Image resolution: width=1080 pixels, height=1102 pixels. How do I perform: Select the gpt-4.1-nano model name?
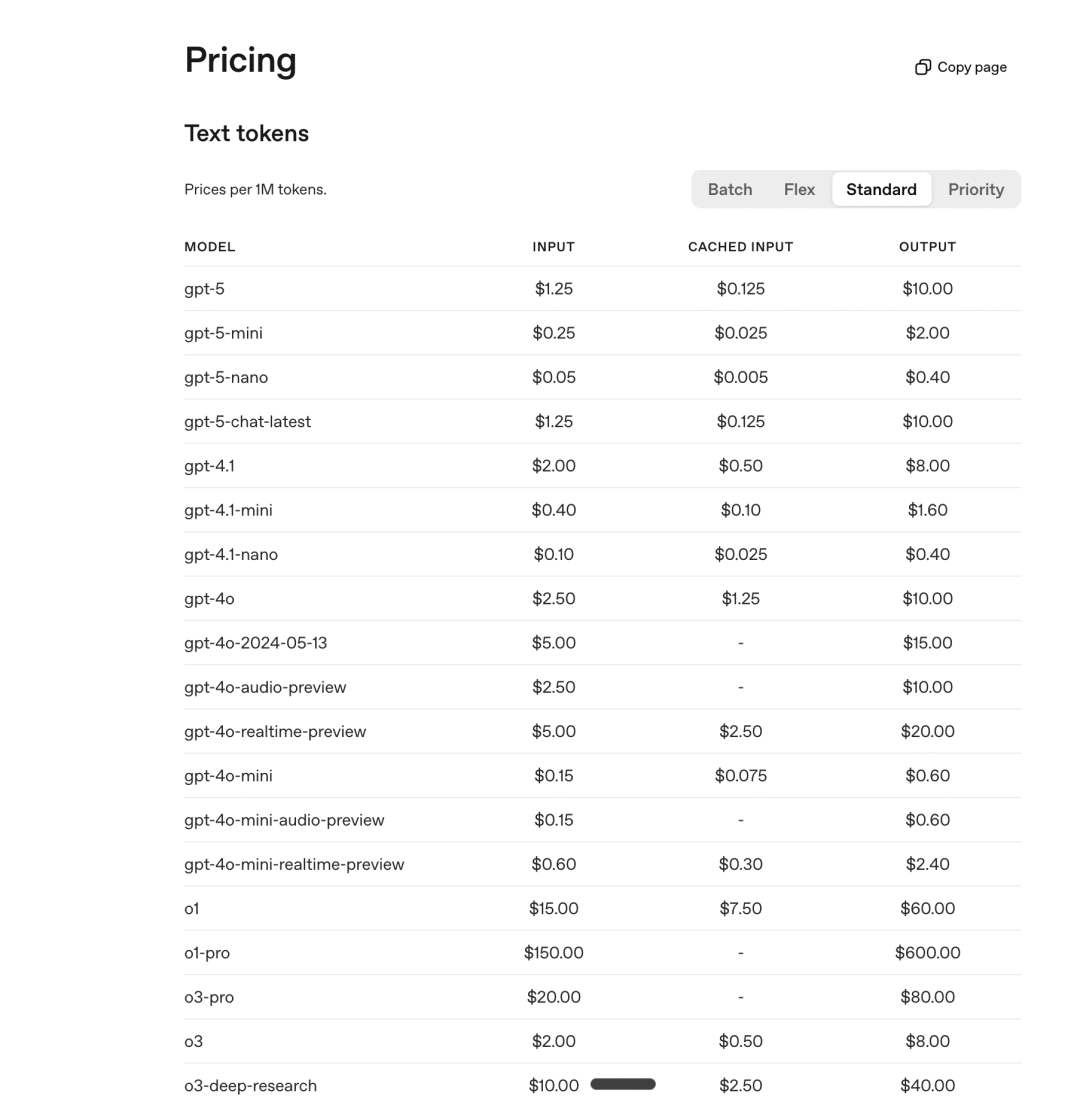[231, 555]
